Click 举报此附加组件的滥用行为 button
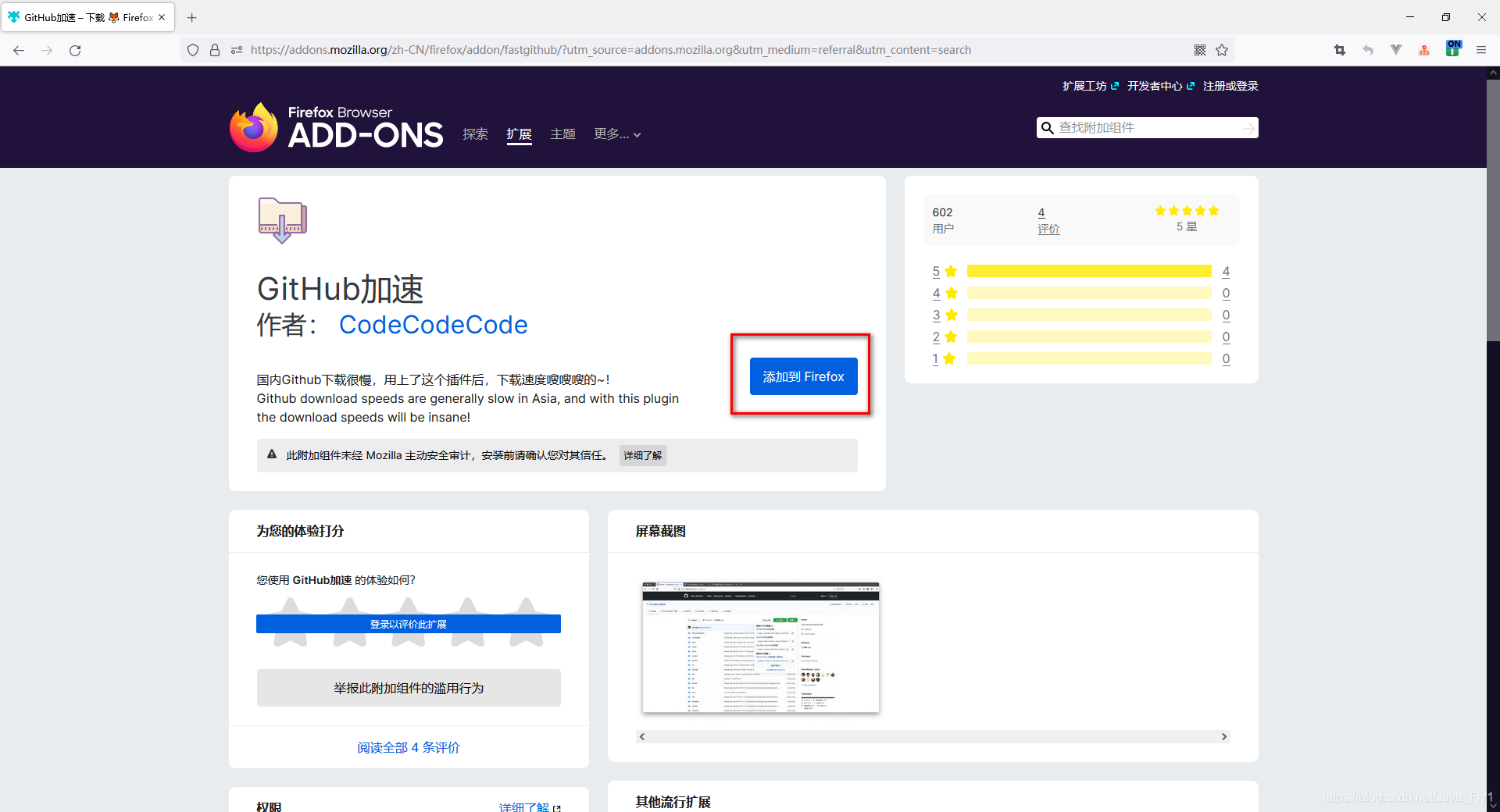This screenshot has width=1500, height=812. 409,688
